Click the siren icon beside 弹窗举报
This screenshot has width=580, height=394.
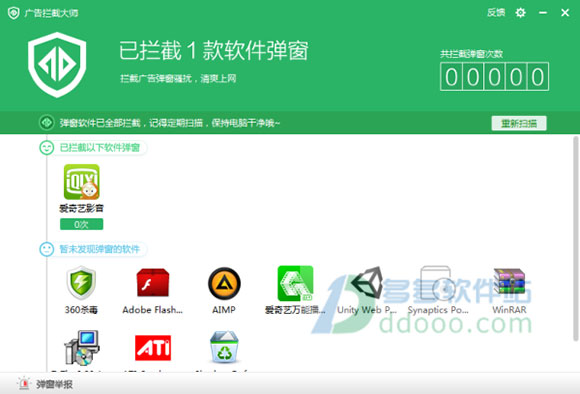[24, 384]
